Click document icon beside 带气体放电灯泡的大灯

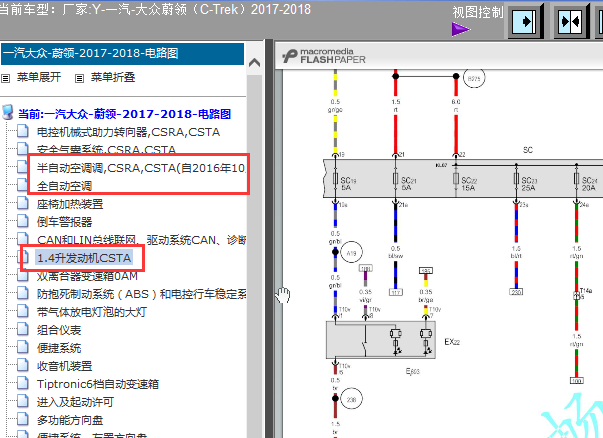(x=23, y=311)
